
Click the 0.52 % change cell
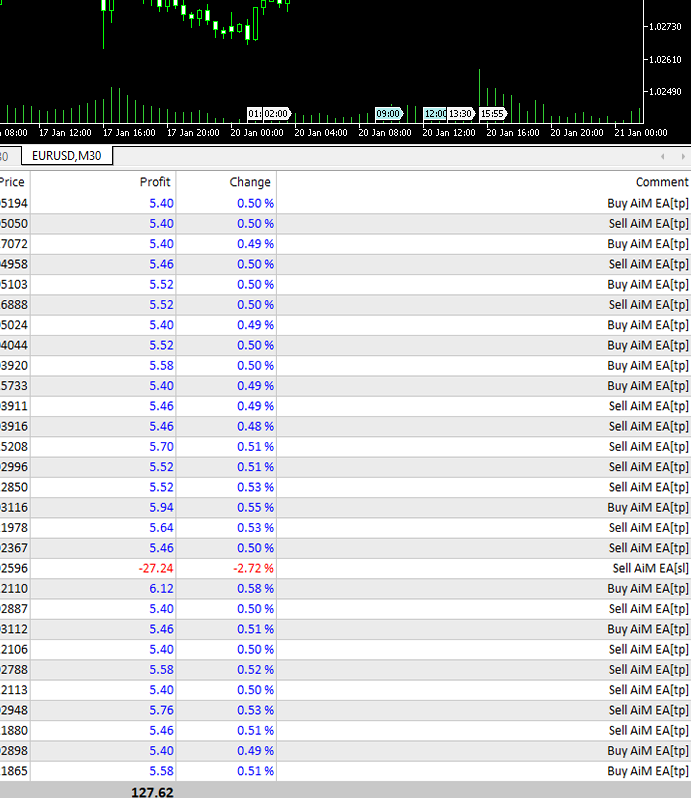coord(255,670)
